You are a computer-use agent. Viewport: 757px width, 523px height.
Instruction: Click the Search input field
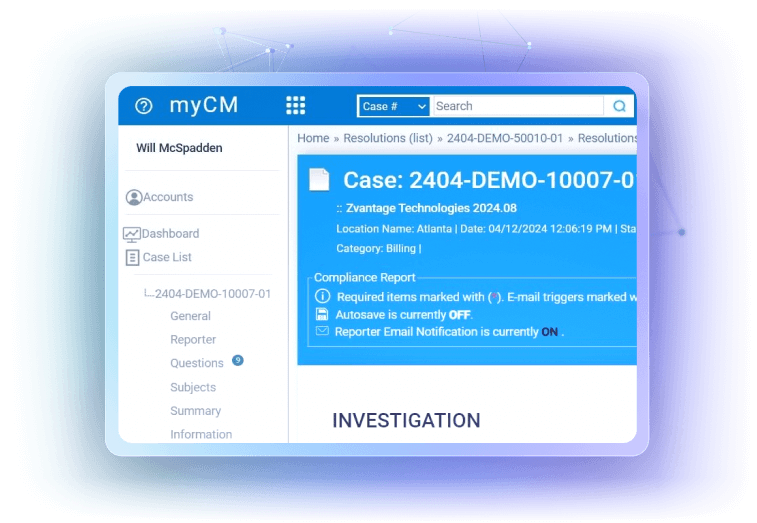click(516, 106)
